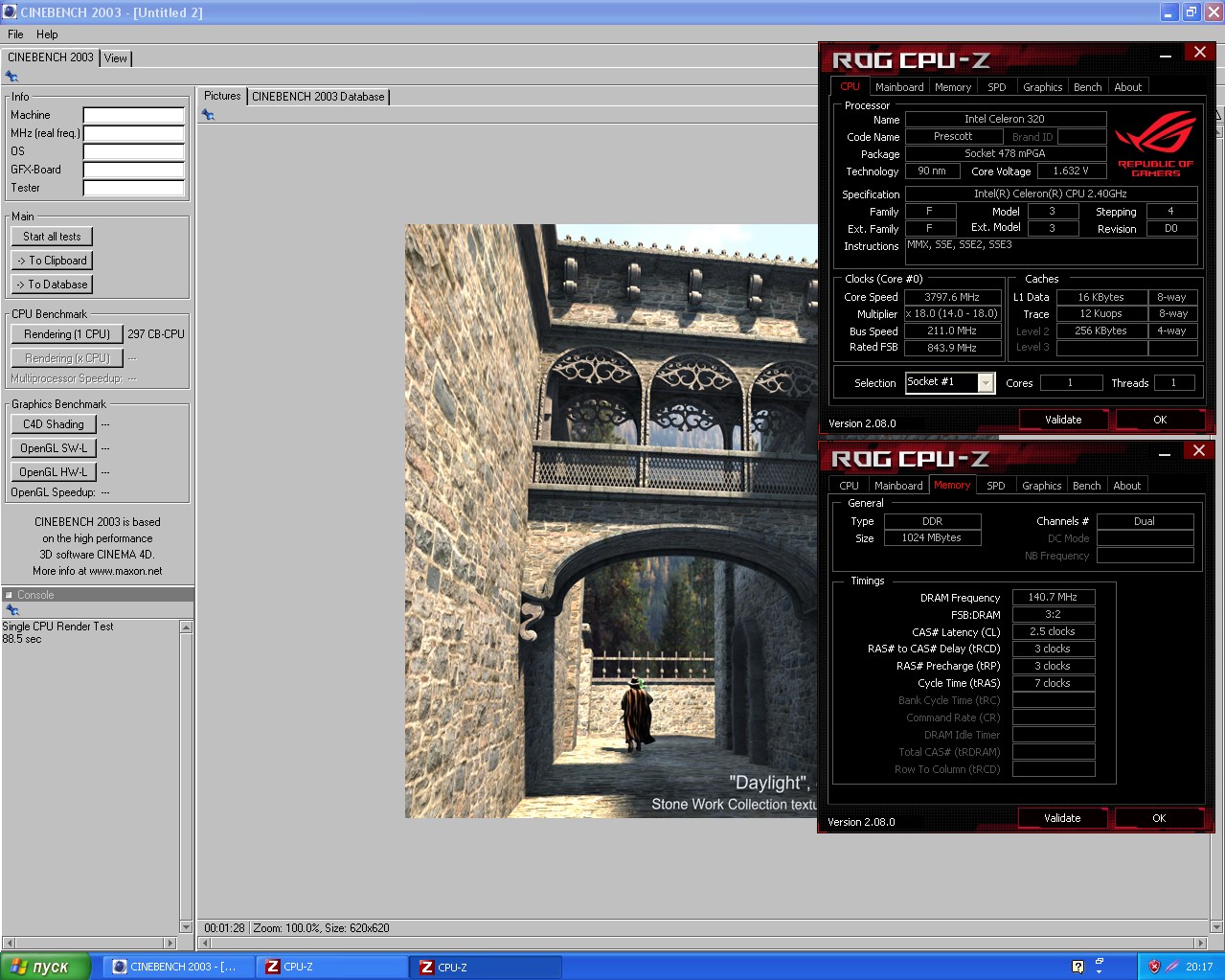Open SPD tab in upper CPU-Z
1225x980 pixels.
[x=997, y=87]
